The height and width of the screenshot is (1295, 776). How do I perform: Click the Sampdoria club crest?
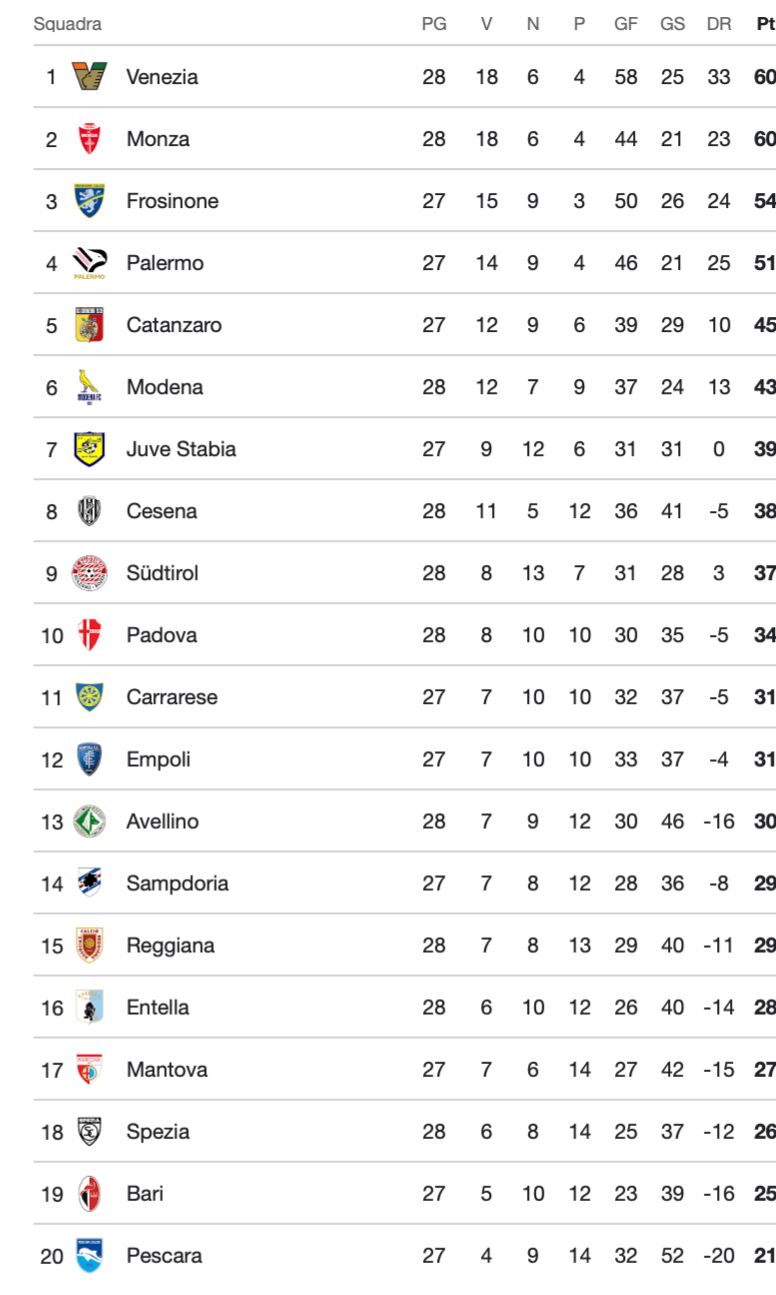pyautogui.click(x=90, y=883)
